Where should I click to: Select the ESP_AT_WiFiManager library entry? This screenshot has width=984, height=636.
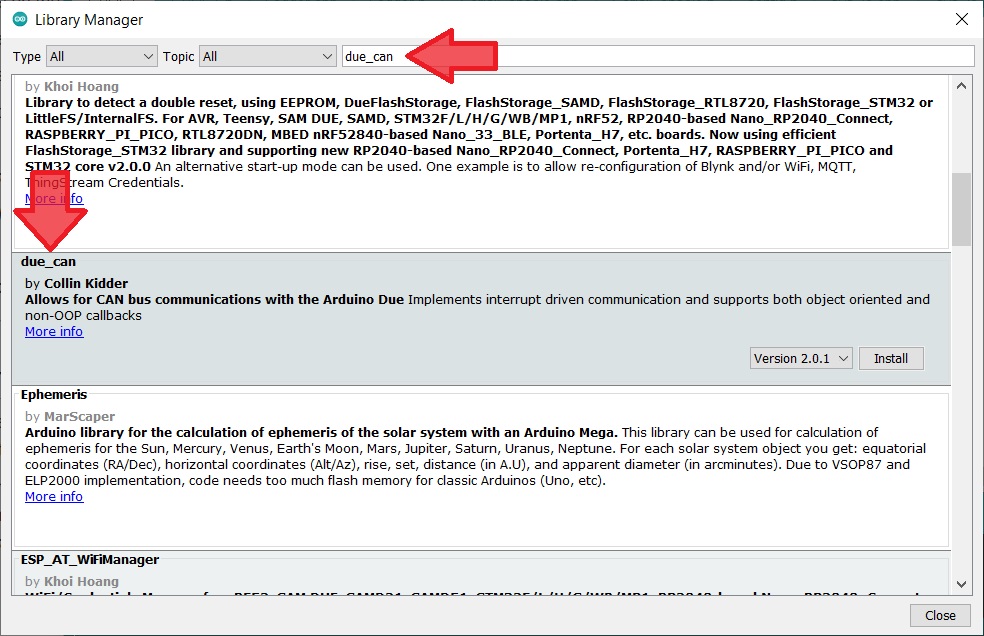480,570
